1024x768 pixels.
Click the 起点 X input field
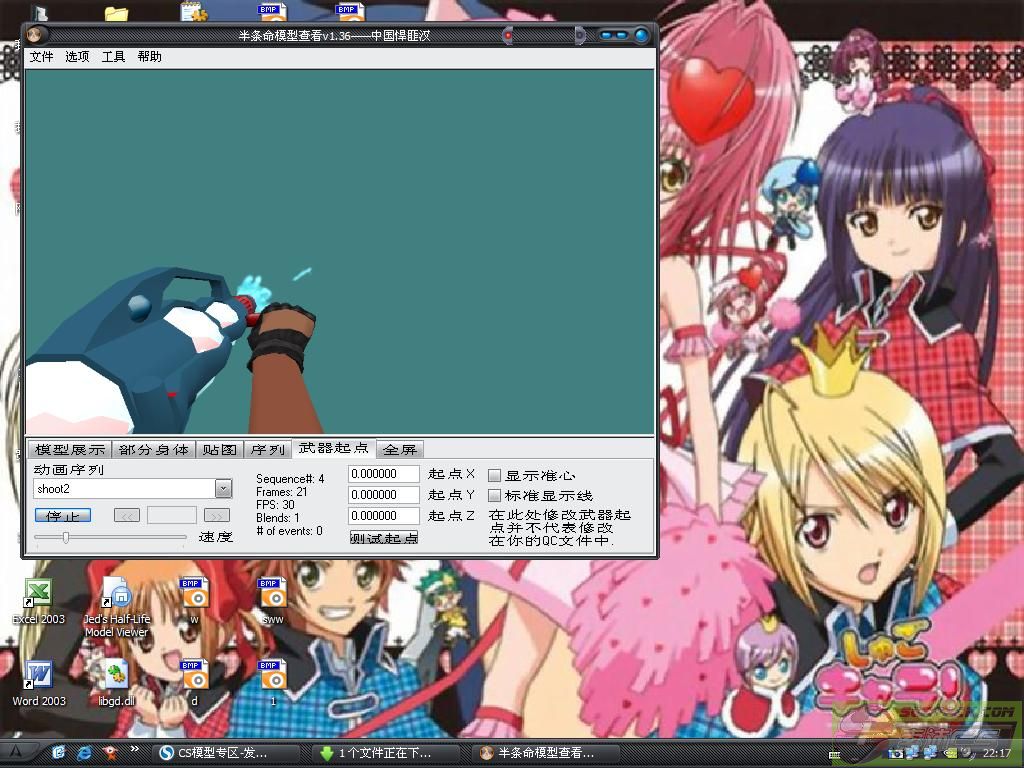click(383, 474)
